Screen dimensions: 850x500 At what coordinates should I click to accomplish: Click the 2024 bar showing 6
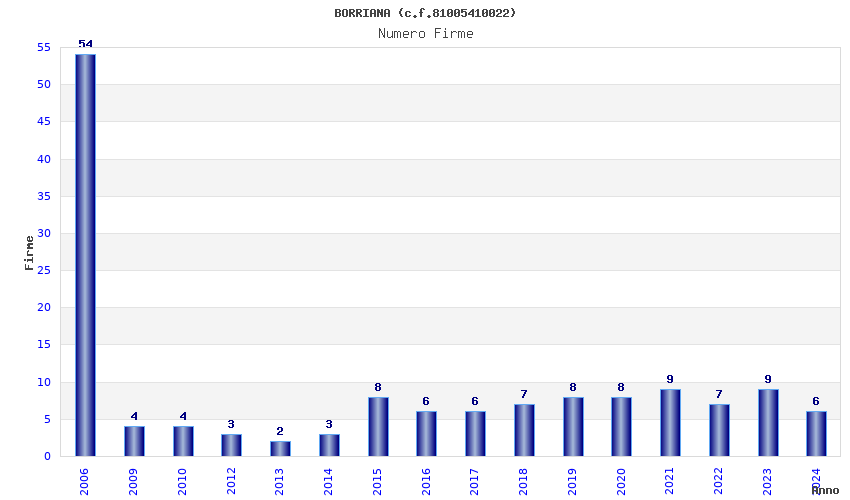(x=816, y=433)
